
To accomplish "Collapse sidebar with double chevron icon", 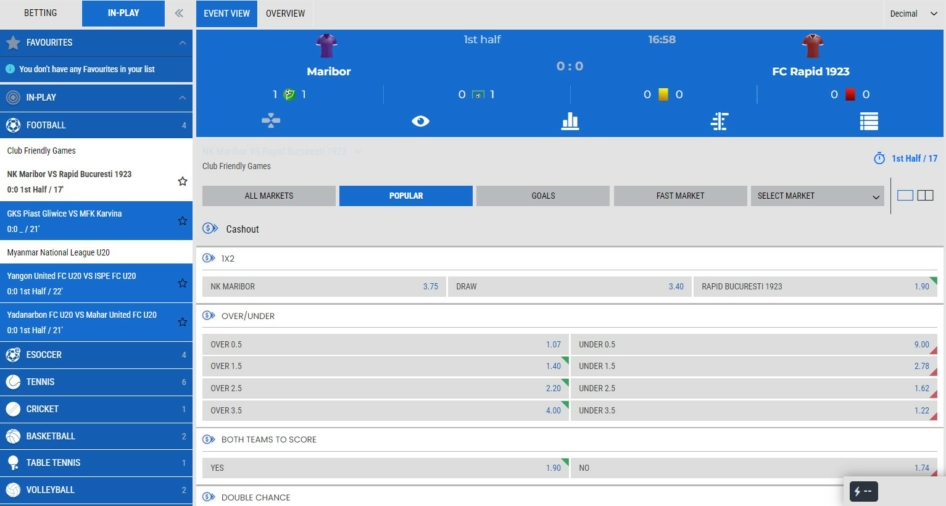I will click(x=179, y=14).
